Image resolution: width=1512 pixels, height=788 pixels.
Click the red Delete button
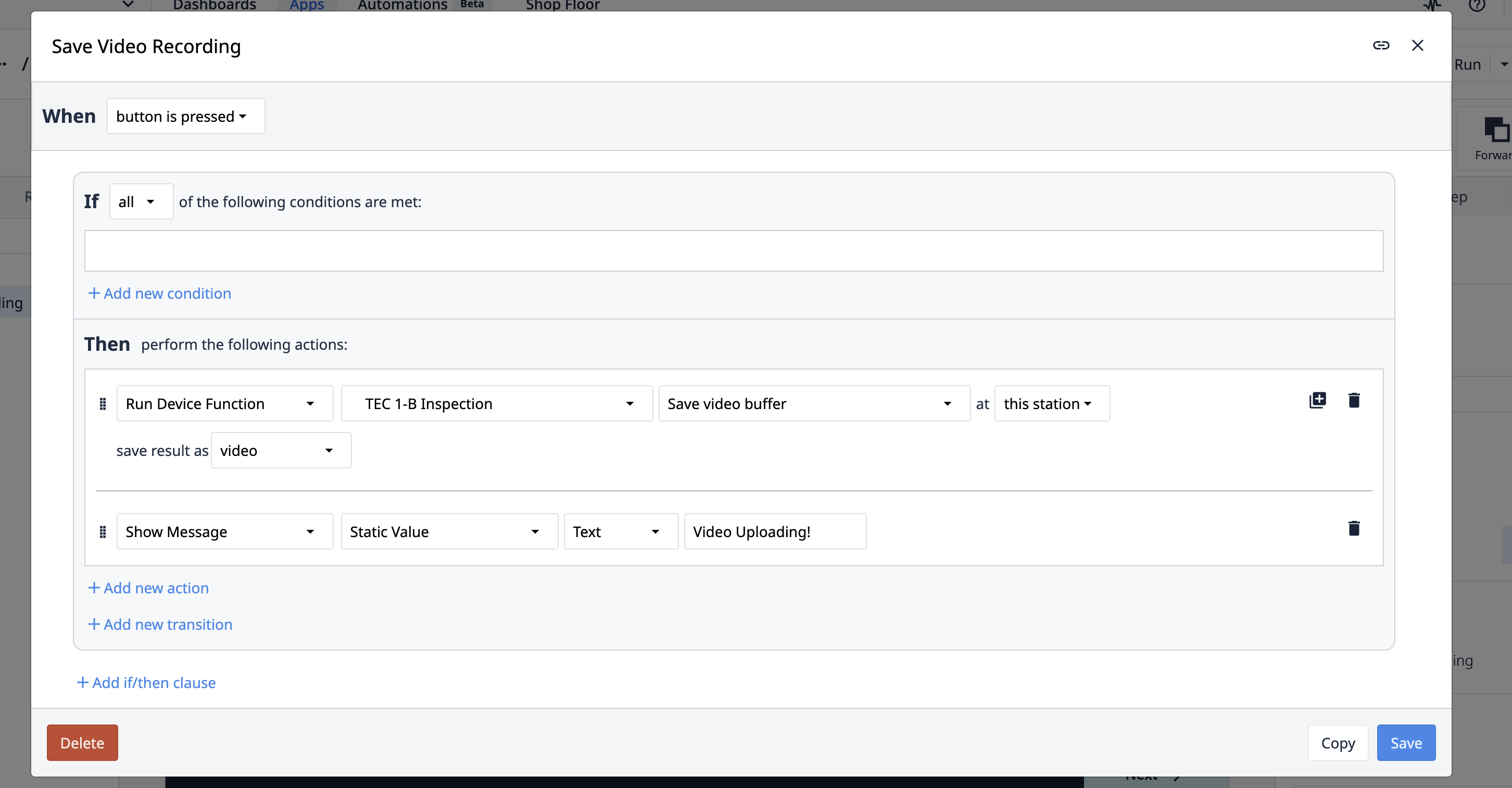click(x=82, y=742)
